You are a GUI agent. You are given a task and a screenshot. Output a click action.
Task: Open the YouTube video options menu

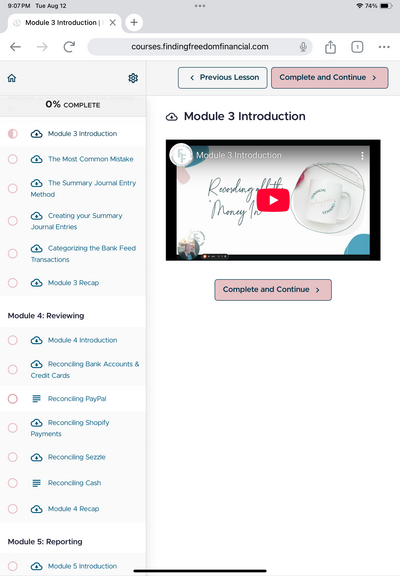(362, 156)
